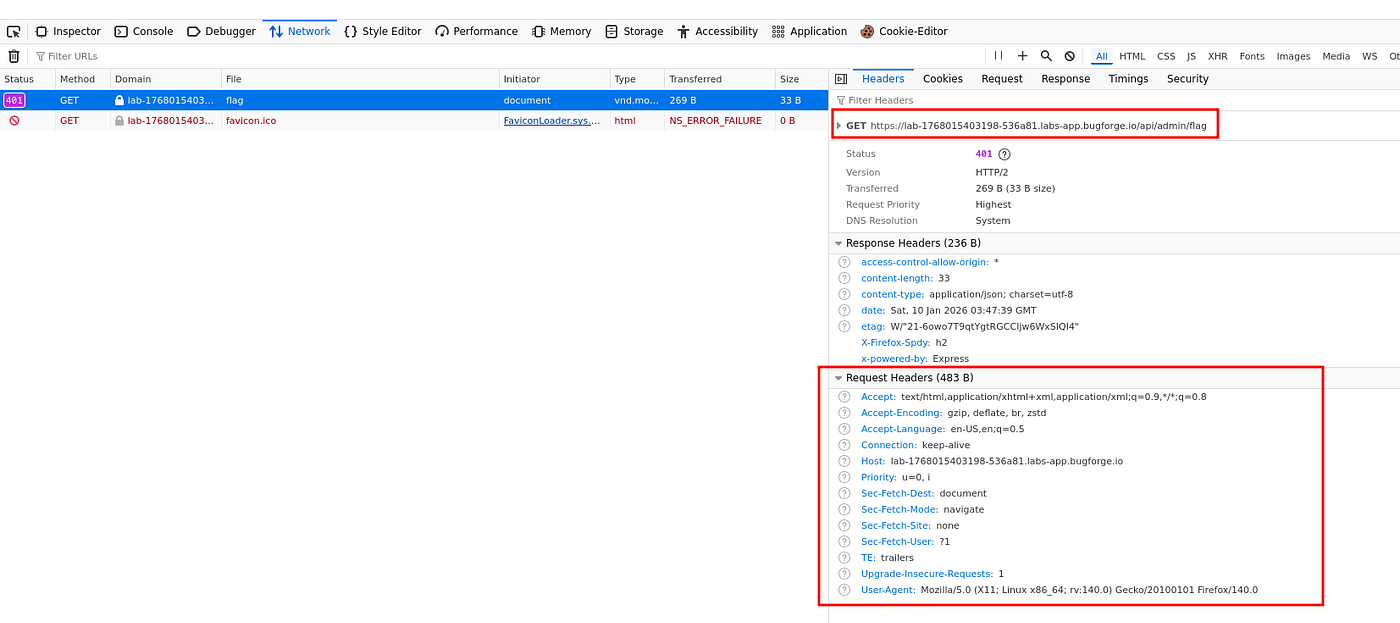Open help for content-type header
The width and height of the screenshot is (1400, 623).
pyautogui.click(x=844, y=294)
